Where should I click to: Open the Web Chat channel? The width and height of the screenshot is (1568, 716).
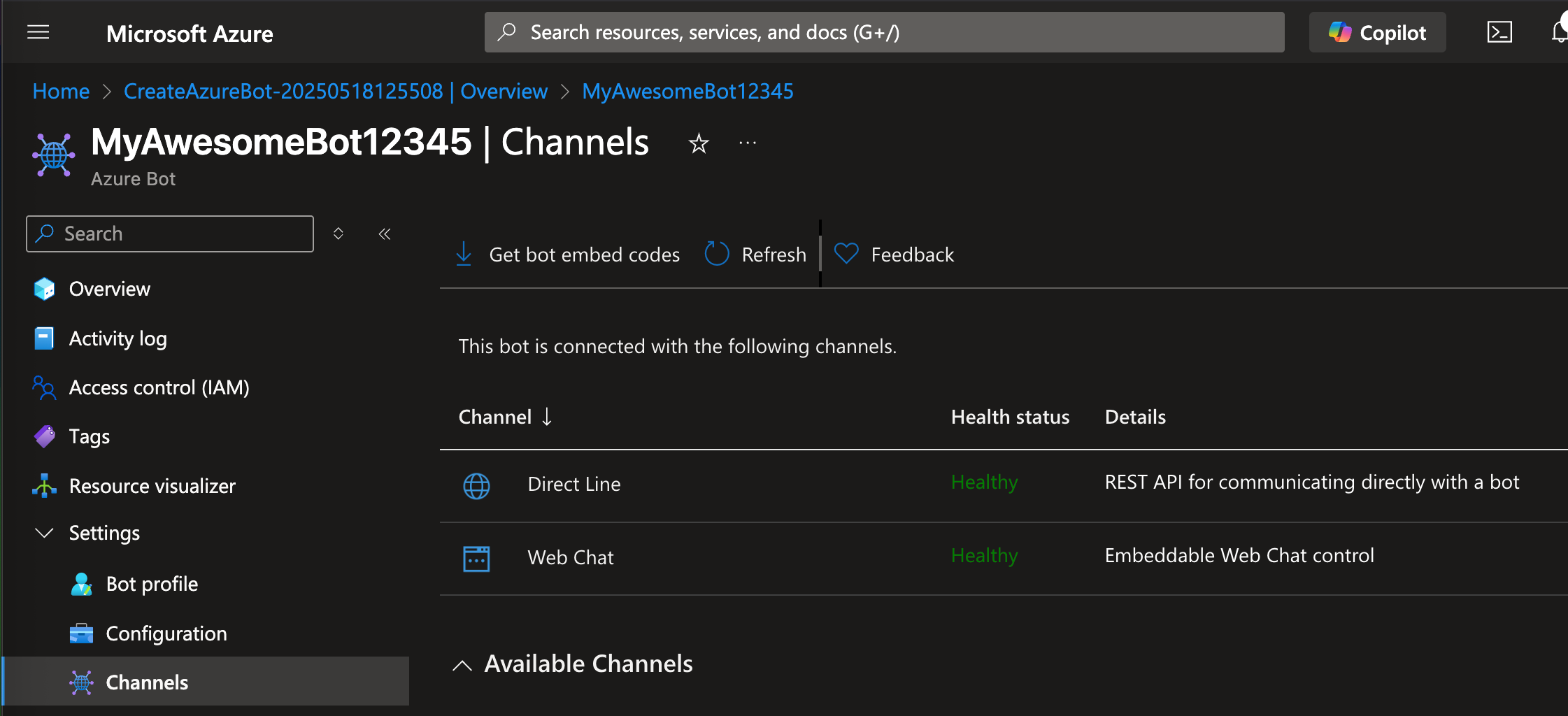coord(571,557)
